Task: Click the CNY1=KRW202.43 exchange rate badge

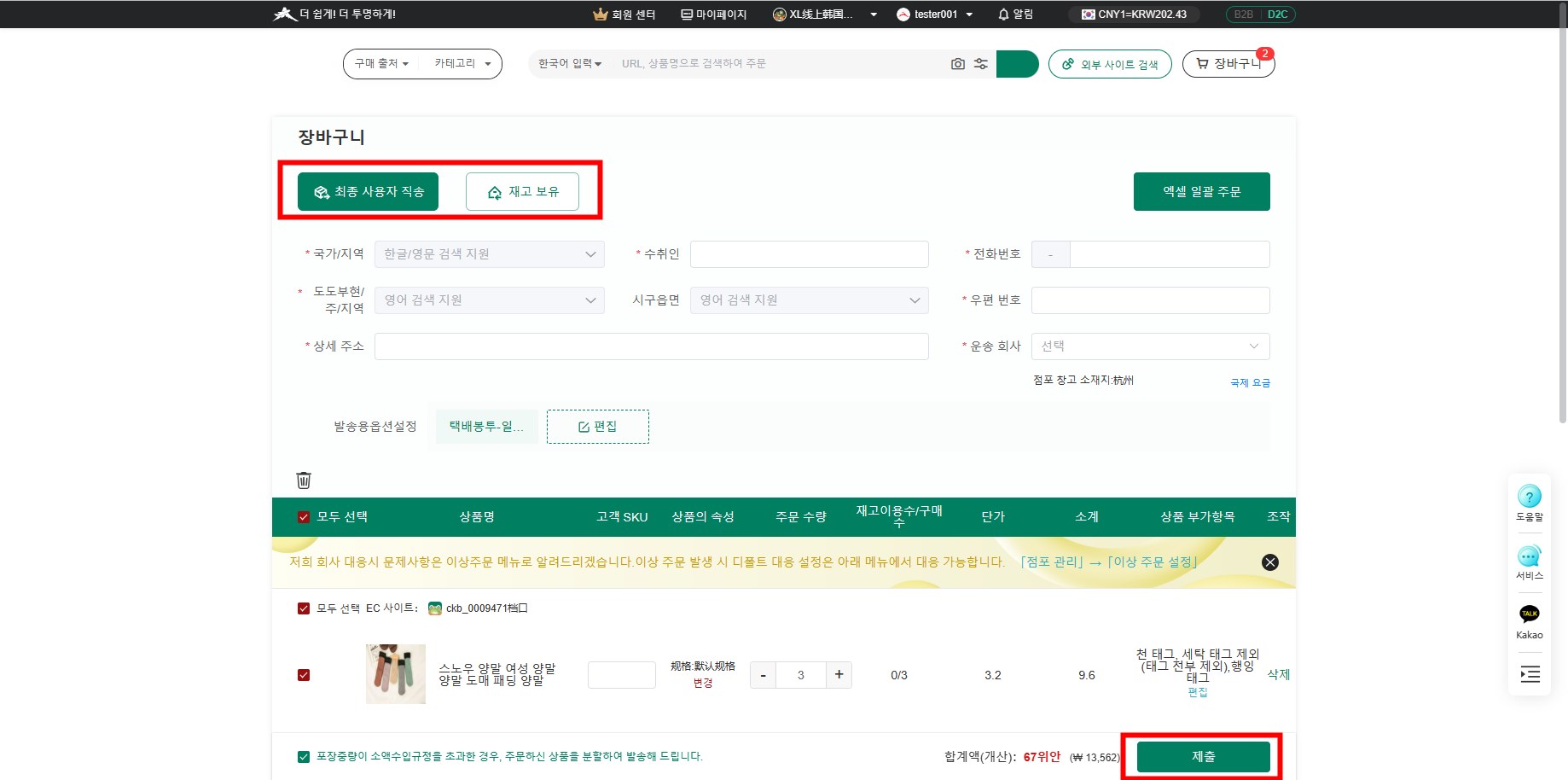Action: pos(1135,15)
